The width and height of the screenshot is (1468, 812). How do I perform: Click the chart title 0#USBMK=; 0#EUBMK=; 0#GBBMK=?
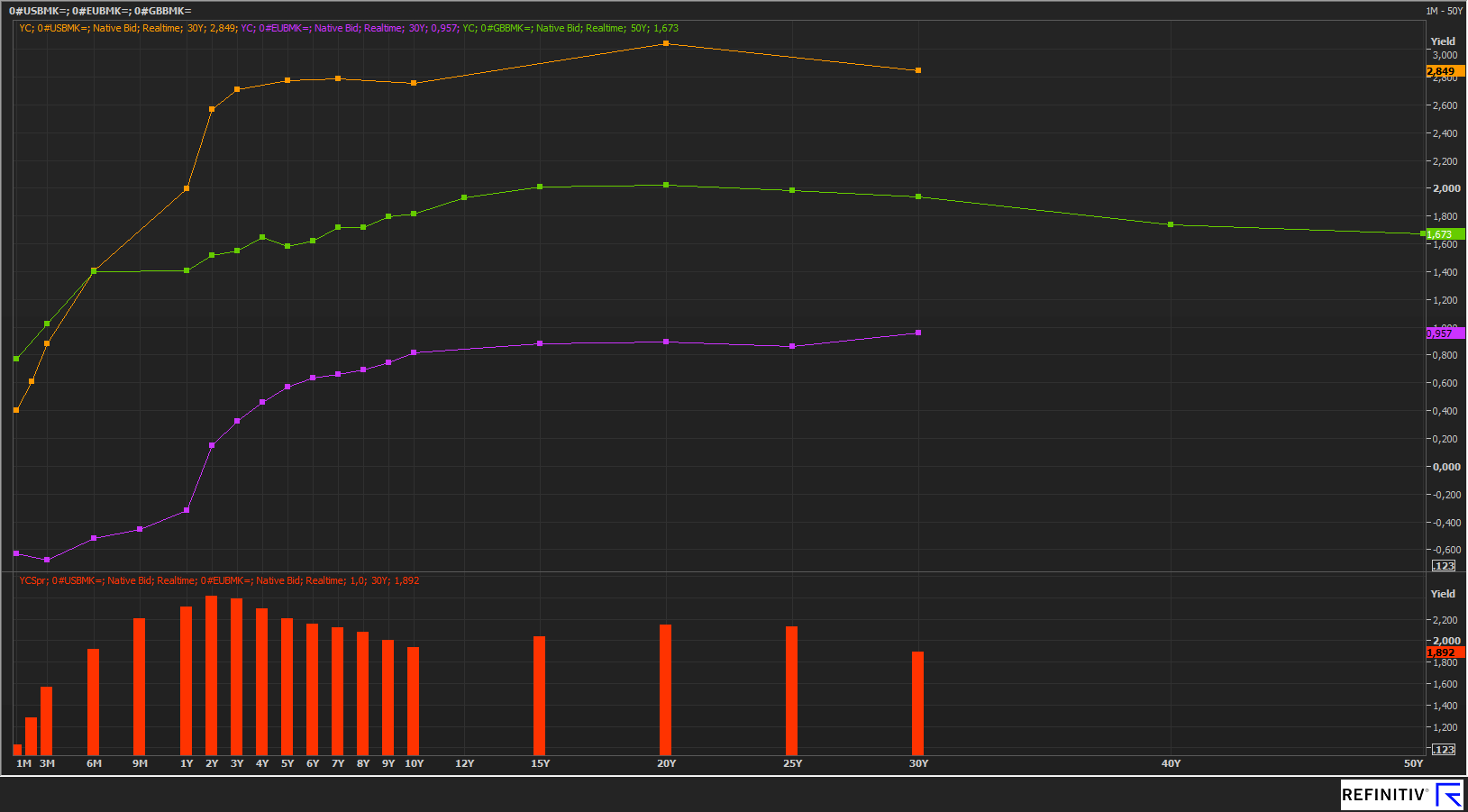(x=100, y=11)
